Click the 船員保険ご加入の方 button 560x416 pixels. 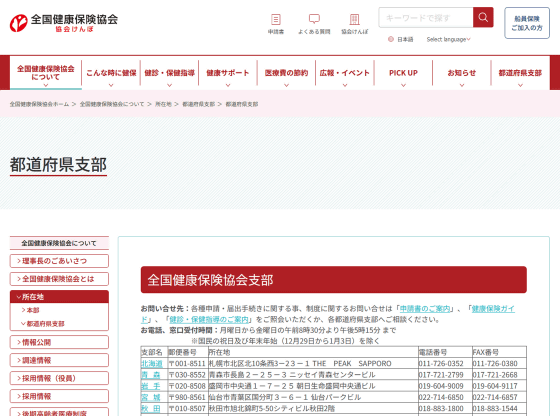(527, 23)
